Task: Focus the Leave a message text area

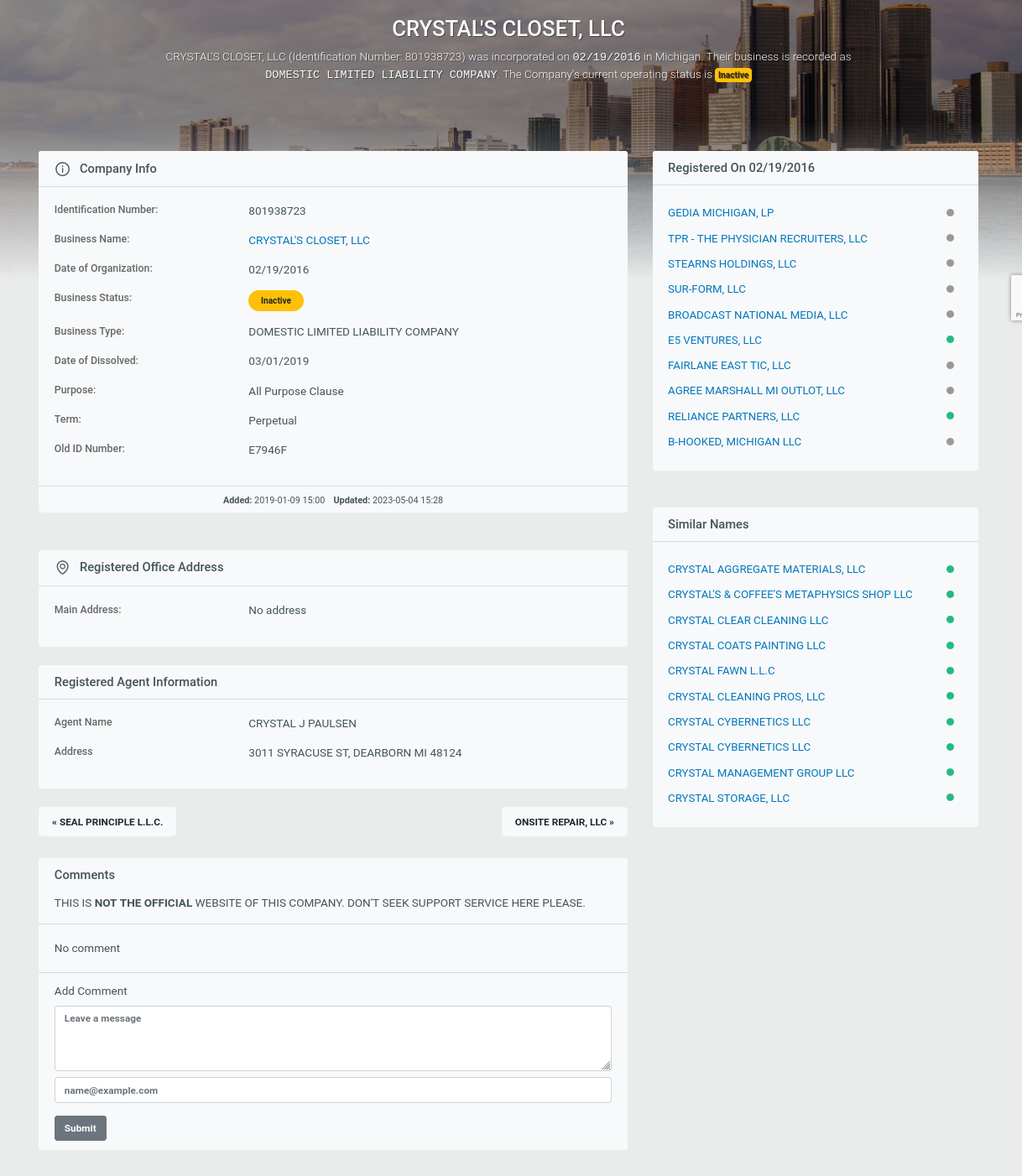Action: coord(333,1038)
